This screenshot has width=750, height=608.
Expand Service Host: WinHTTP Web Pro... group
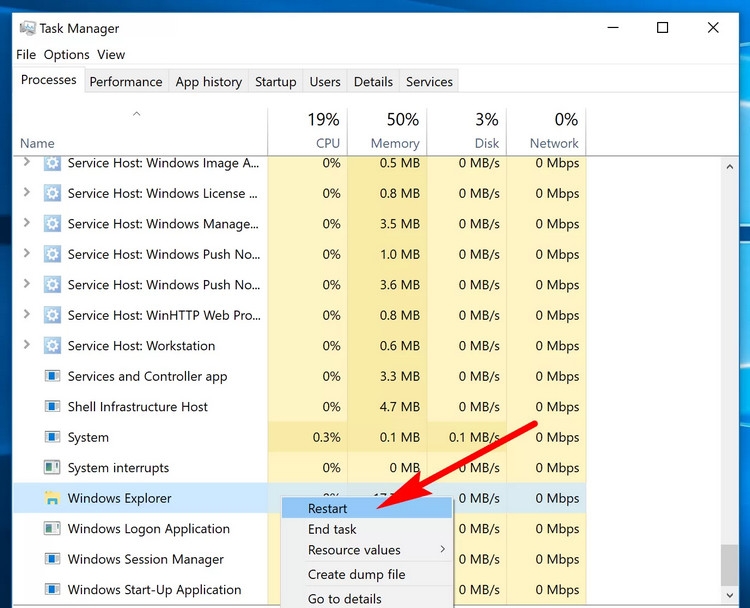[x=27, y=314]
